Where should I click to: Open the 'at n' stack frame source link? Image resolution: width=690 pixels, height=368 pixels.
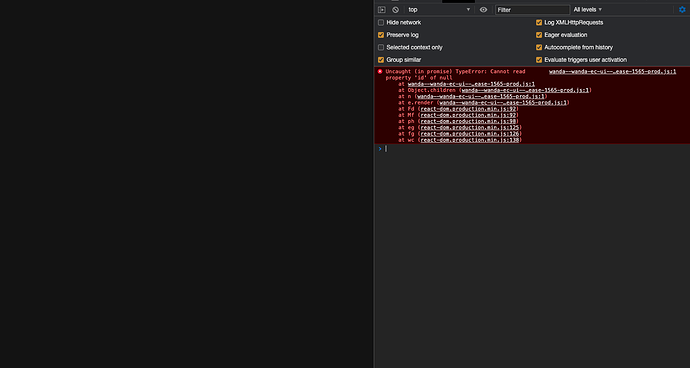pos(481,96)
